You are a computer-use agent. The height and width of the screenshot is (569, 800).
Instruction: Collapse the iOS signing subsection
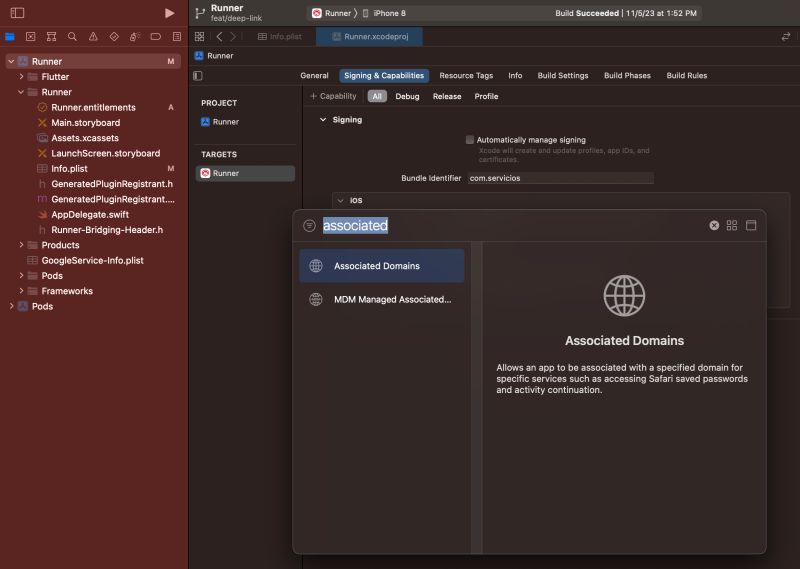[340, 201]
